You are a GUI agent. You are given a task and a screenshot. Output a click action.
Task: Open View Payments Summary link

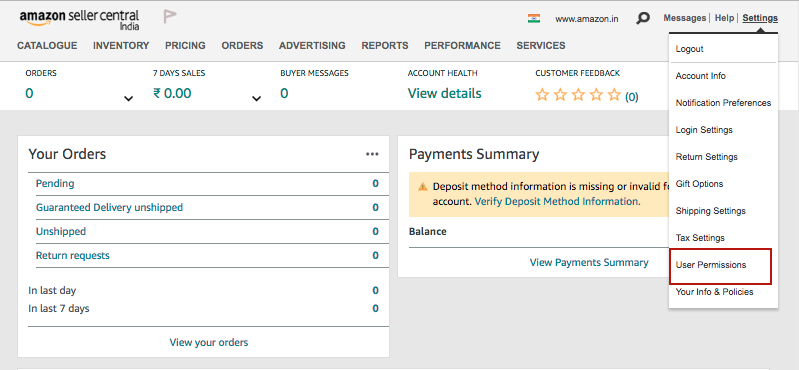(589, 262)
